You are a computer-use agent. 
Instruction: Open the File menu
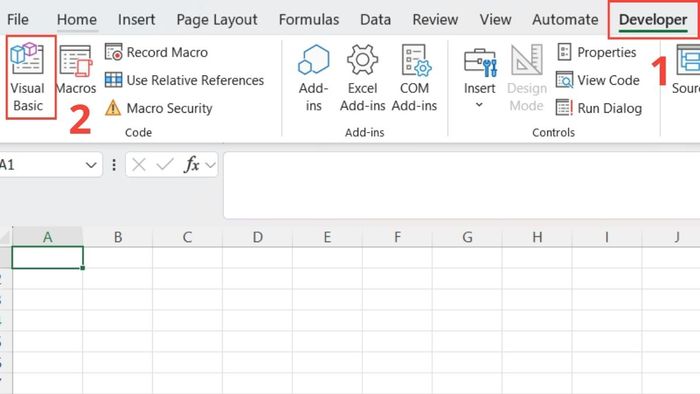[x=18, y=20]
